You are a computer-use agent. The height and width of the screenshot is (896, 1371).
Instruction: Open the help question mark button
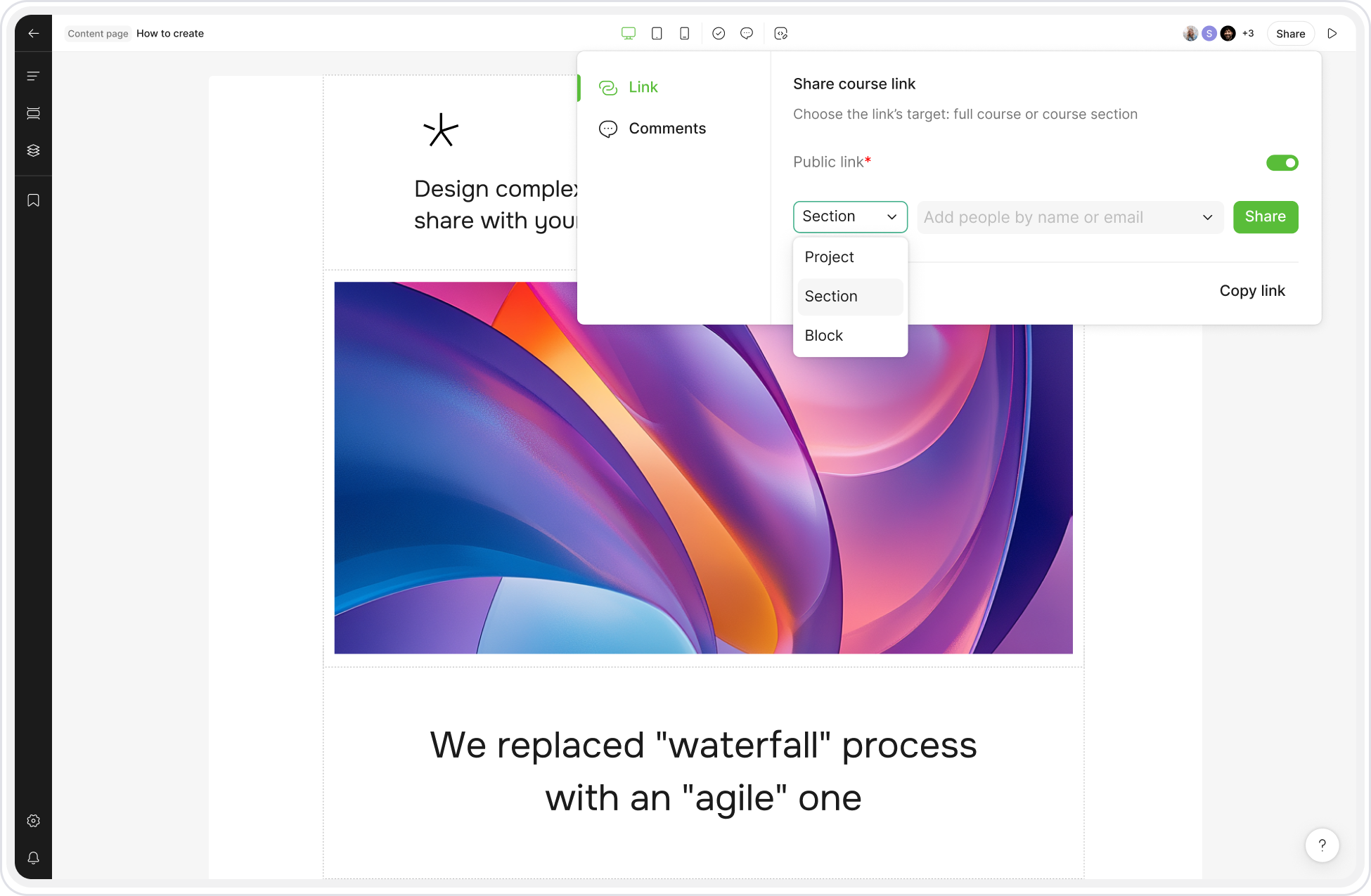(x=1322, y=845)
